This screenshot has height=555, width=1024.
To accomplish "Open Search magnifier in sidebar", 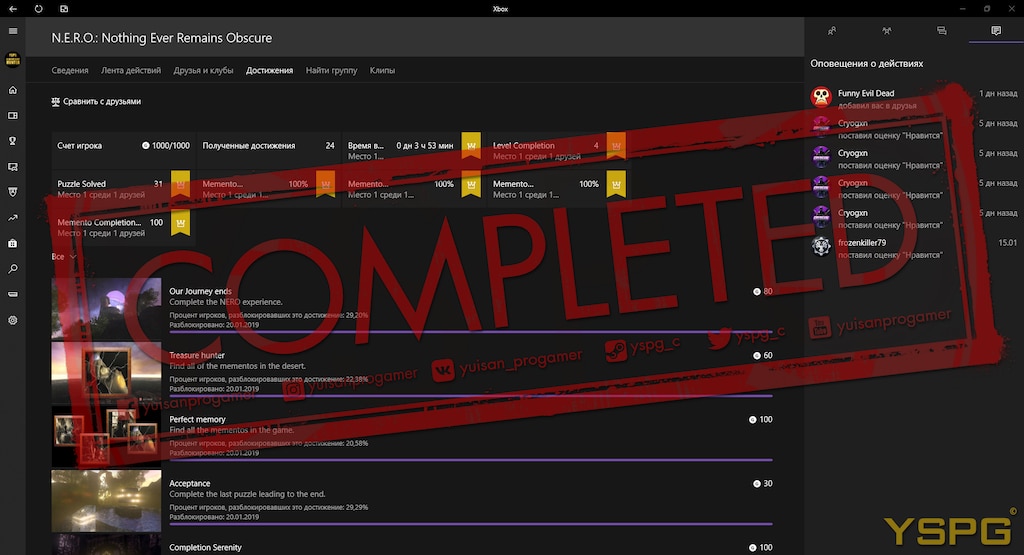I will pyautogui.click(x=12, y=269).
